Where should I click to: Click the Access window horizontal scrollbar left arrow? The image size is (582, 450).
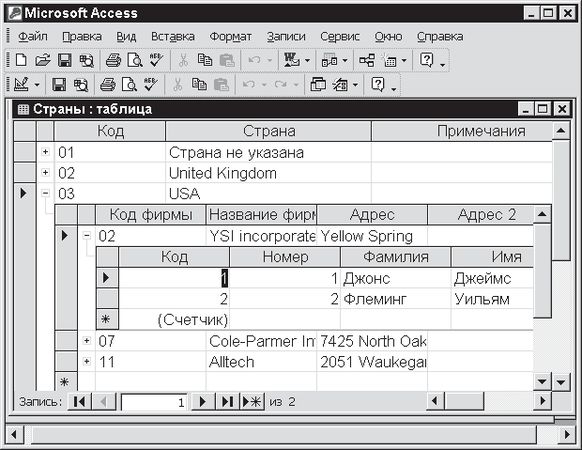pos(15,434)
